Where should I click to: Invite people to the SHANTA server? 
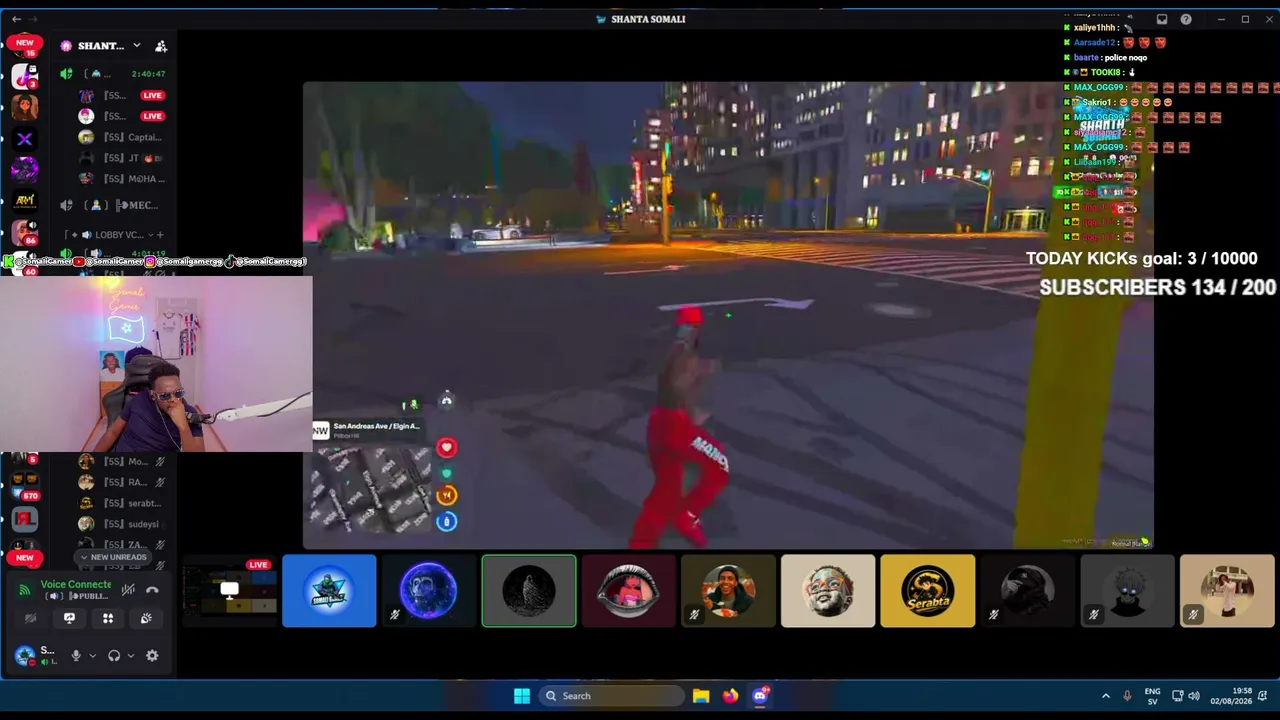tap(161, 46)
